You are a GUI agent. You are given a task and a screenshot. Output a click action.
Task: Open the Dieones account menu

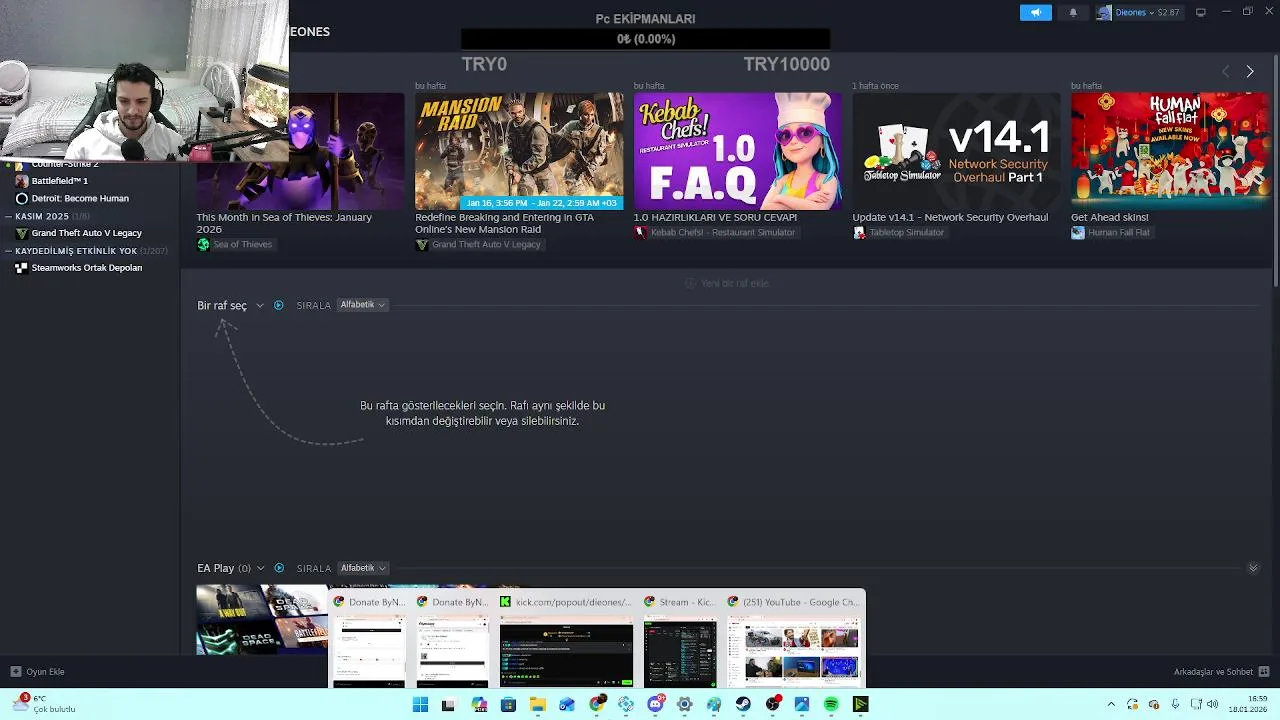point(1139,12)
